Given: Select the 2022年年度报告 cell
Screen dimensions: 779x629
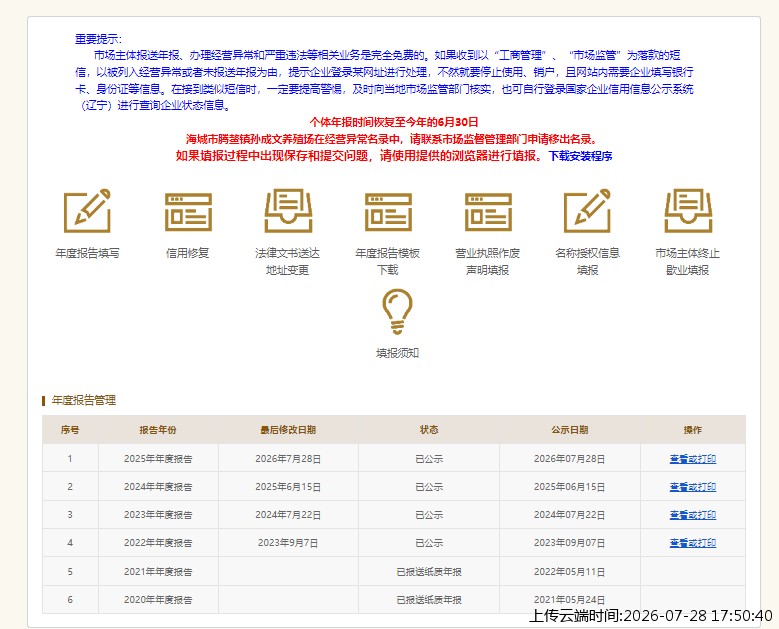Looking at the screenshot, I should pos(158,543).
